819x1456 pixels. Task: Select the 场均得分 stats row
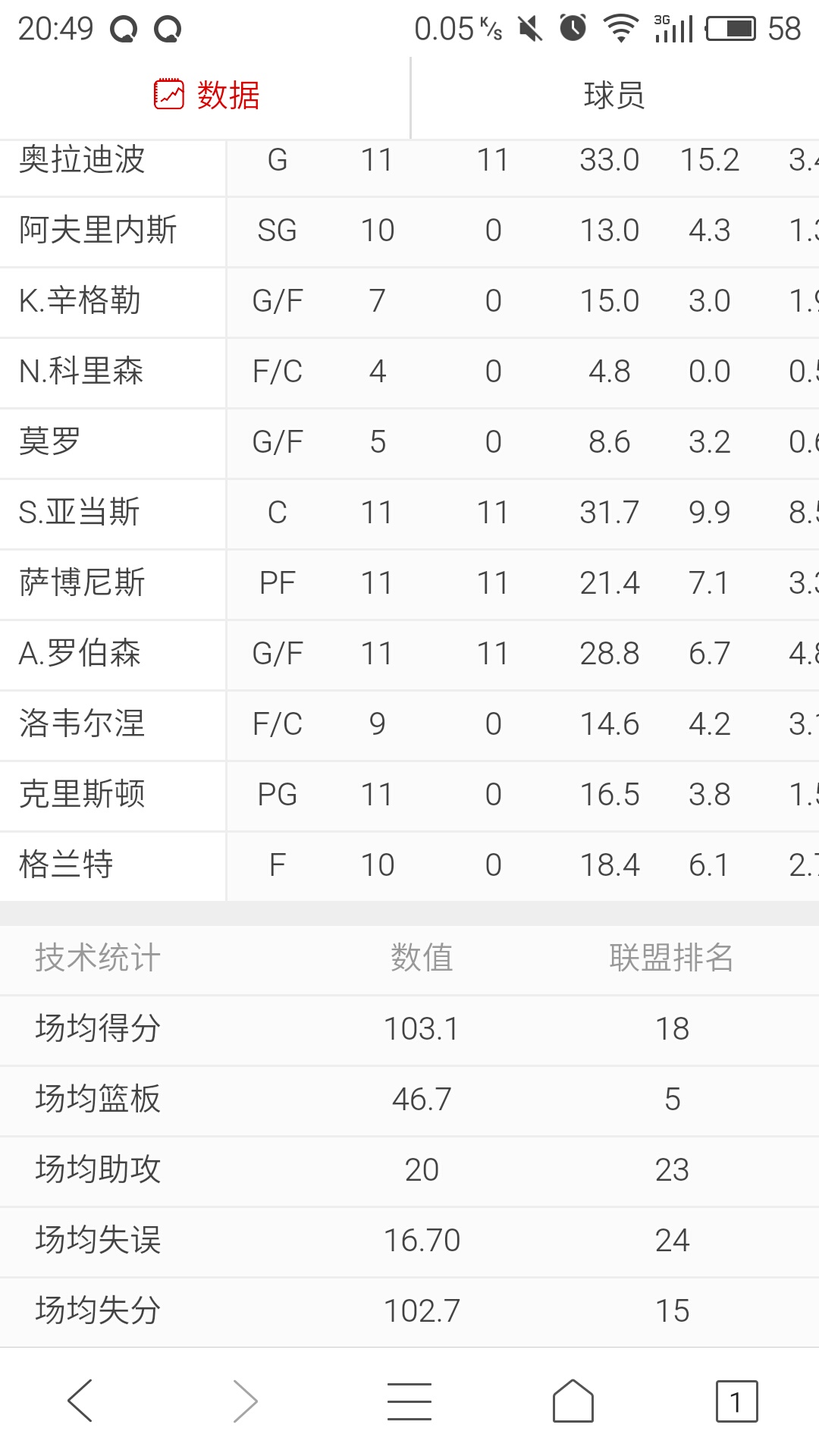click(409, 1029)
